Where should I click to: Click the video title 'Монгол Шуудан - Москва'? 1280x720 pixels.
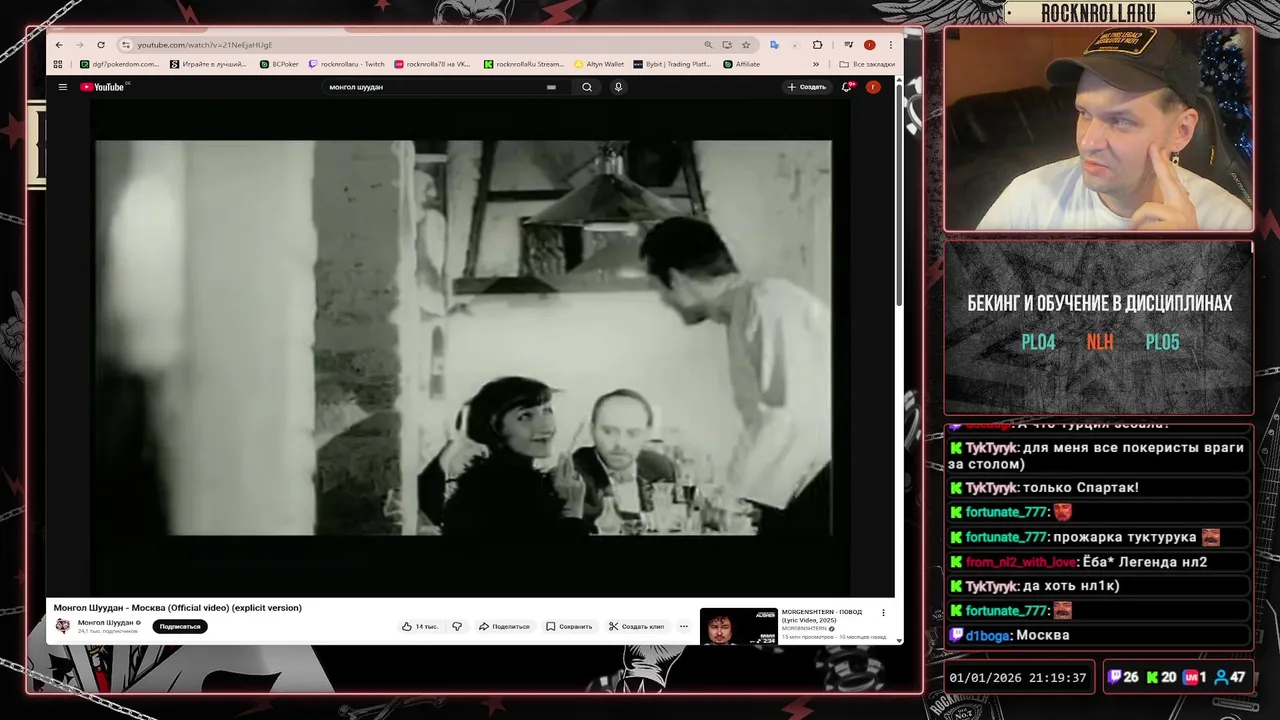click(x=177, y=607)
